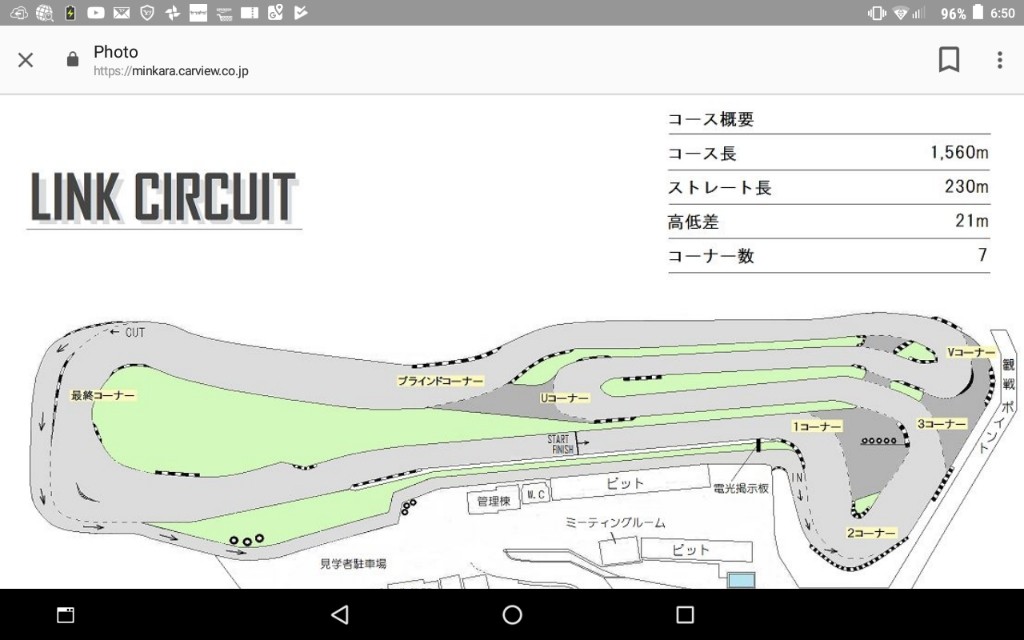Tap the upper ピット building
1024x640 pixels.
[629, 483]
